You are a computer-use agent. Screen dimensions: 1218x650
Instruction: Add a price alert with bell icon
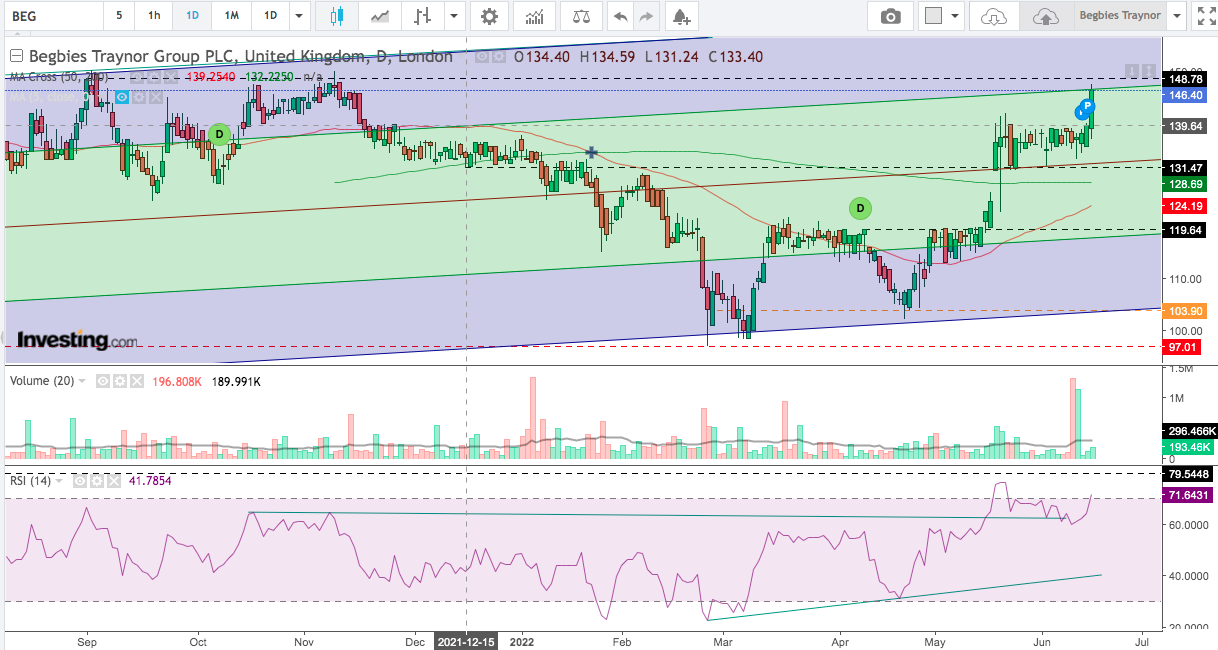[680, 16]
